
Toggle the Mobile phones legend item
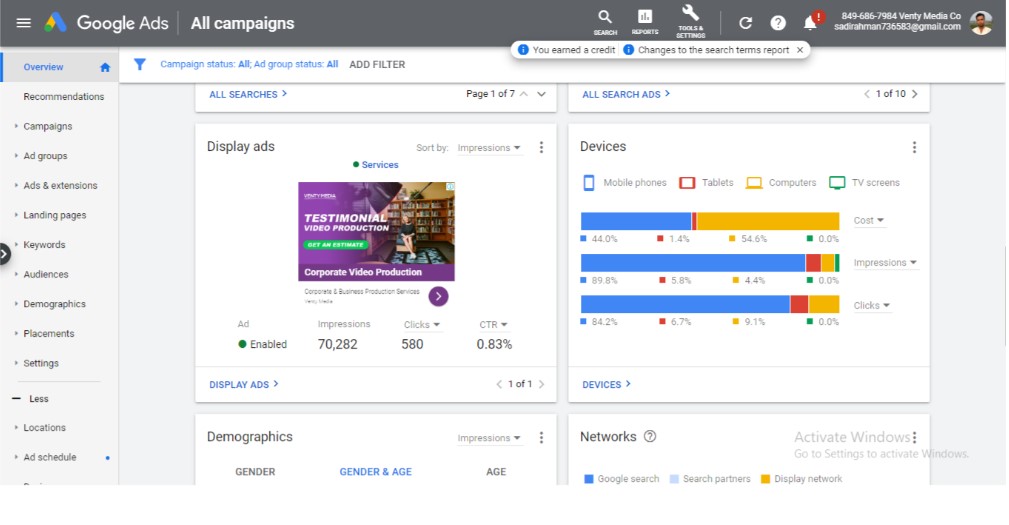625,183
